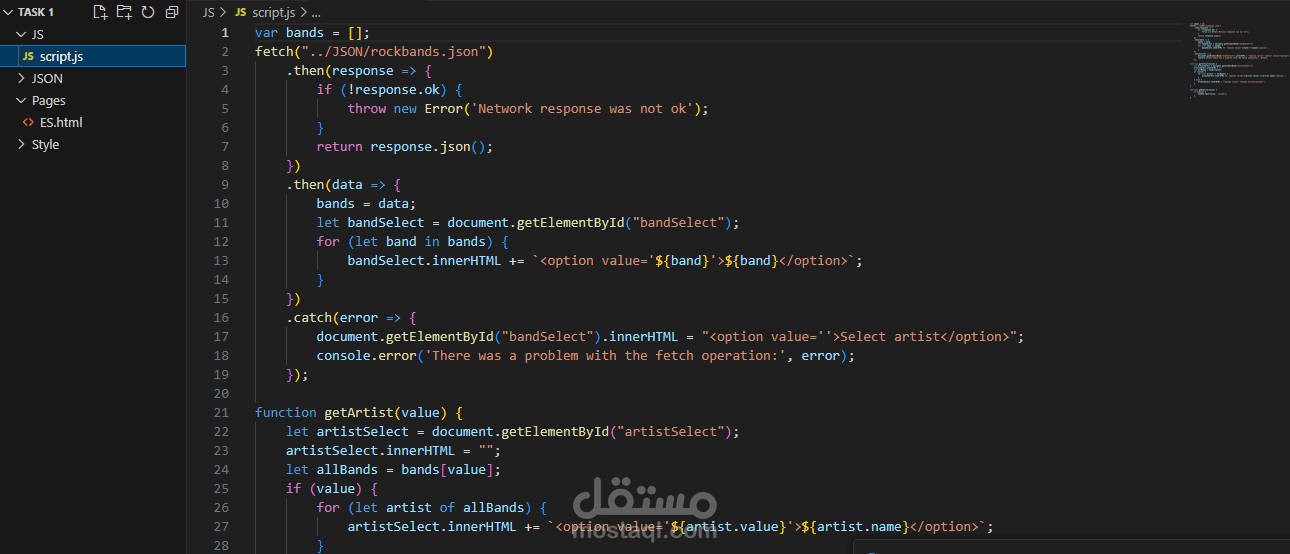Screen dimensions: 1290x554
Task: Create a new file in explorer
Action: (100, 12)
